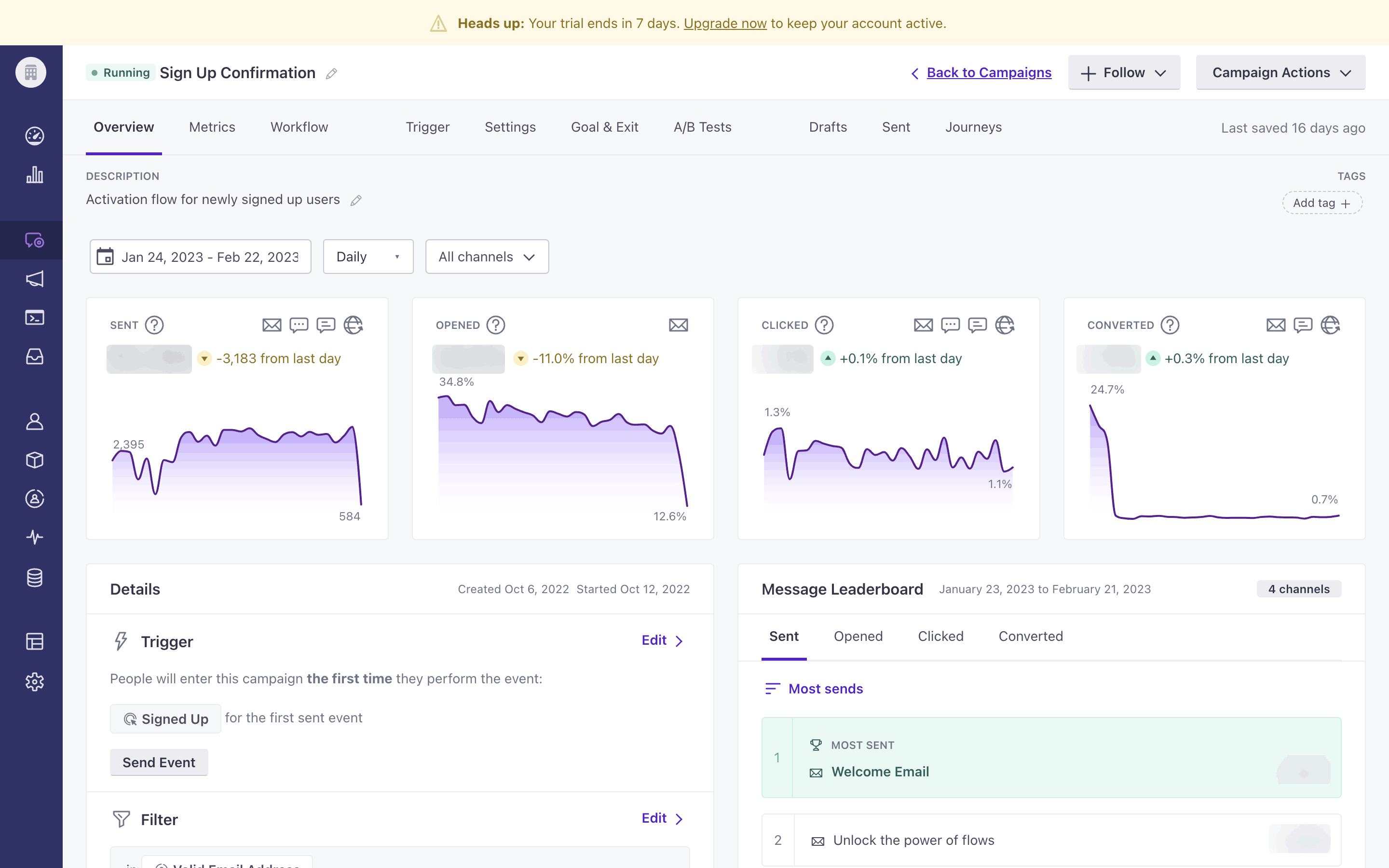Viewport: 1389px width, 868px height.
Task: Expand the Campaign Actions menu
Action: tap(1280, 73)
